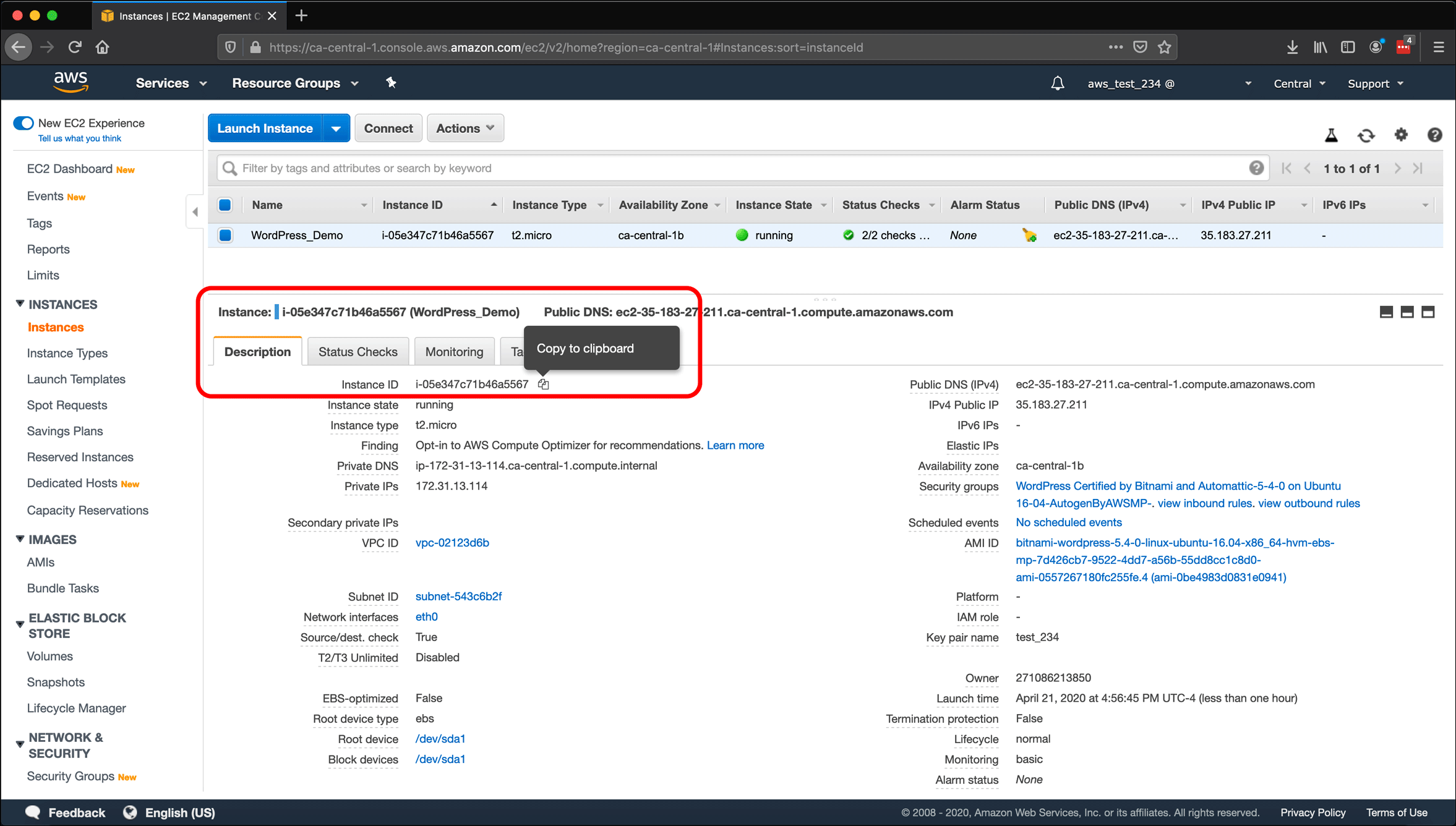Go to first page of results
The width and height of the screenshot is (1456, 826).
[x=1287, y=168]
